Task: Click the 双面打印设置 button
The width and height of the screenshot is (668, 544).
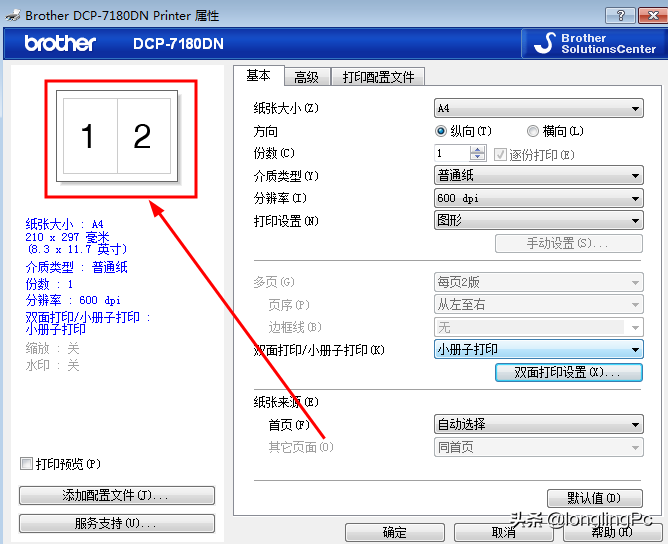Action: (x=569, y=372)
